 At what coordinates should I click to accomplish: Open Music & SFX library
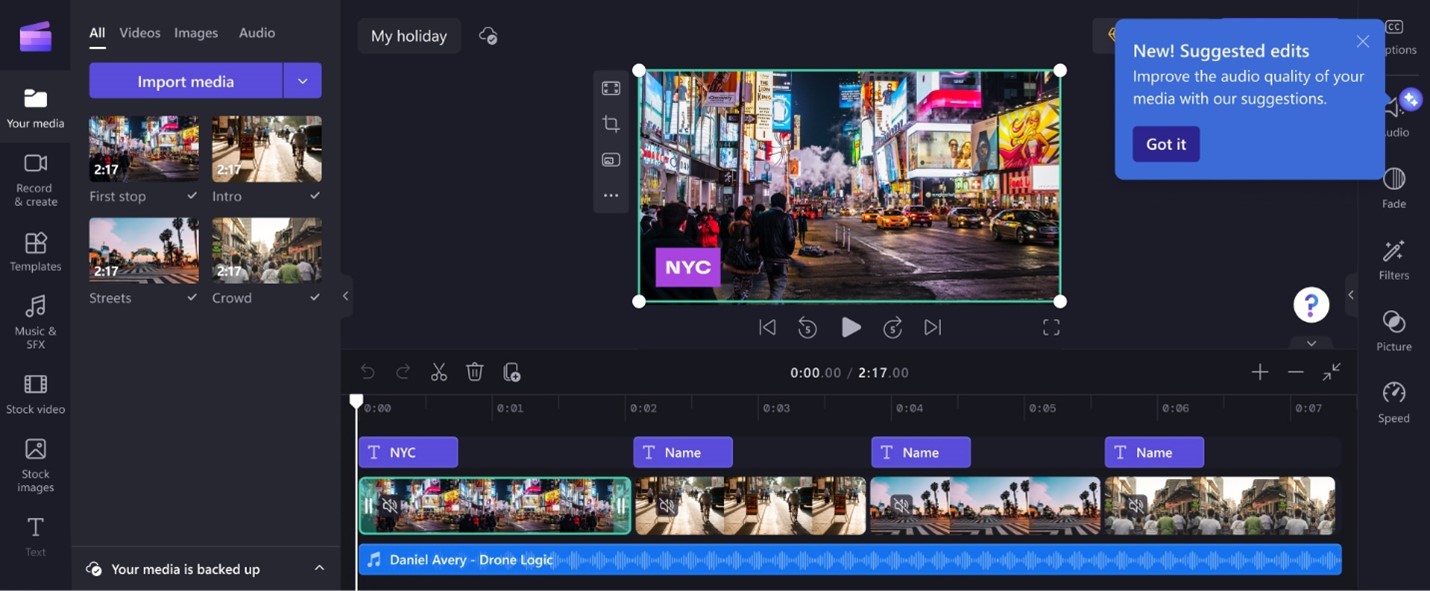[35, 322]
